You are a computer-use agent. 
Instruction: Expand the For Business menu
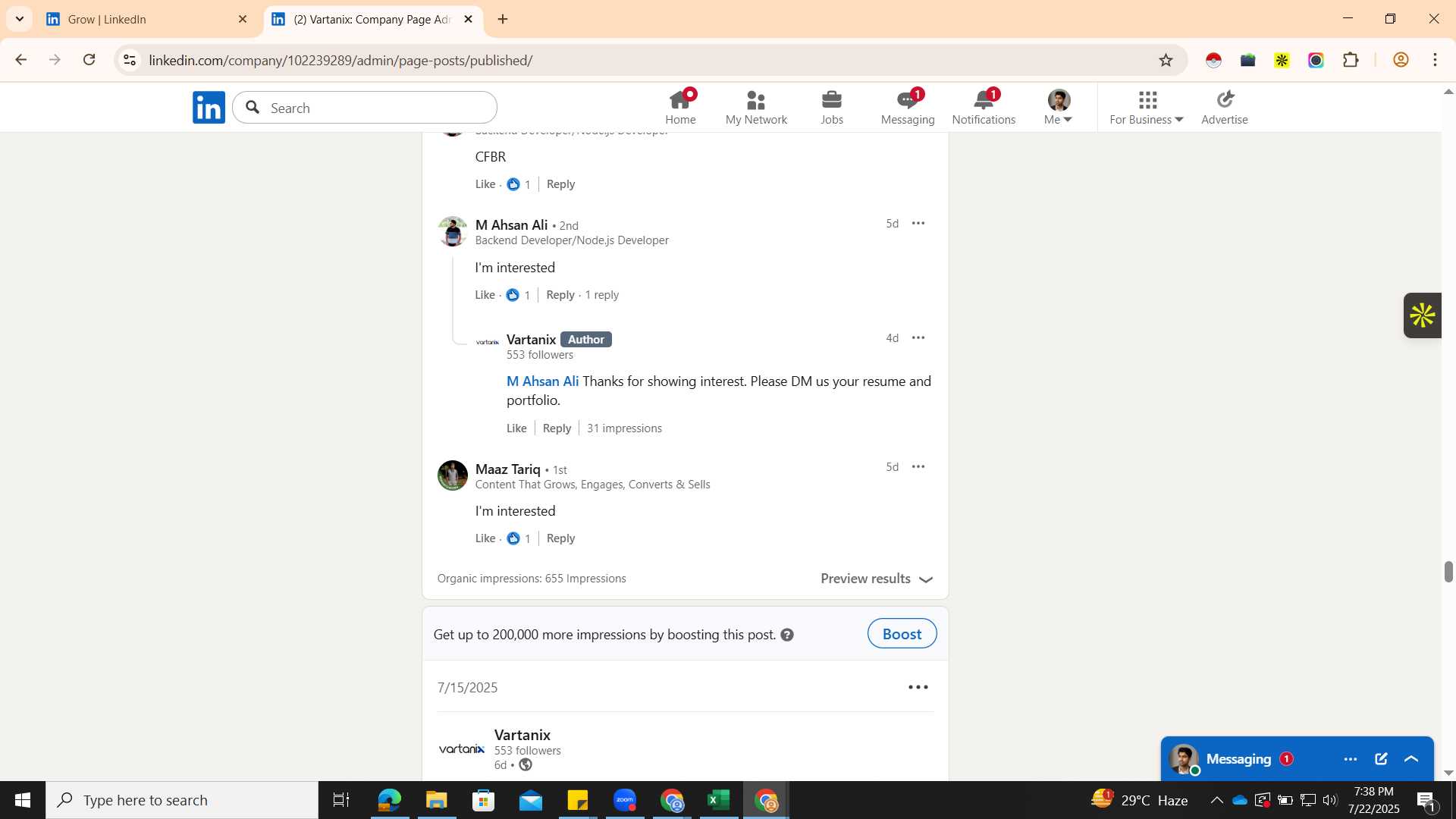tap(1147, 108)
